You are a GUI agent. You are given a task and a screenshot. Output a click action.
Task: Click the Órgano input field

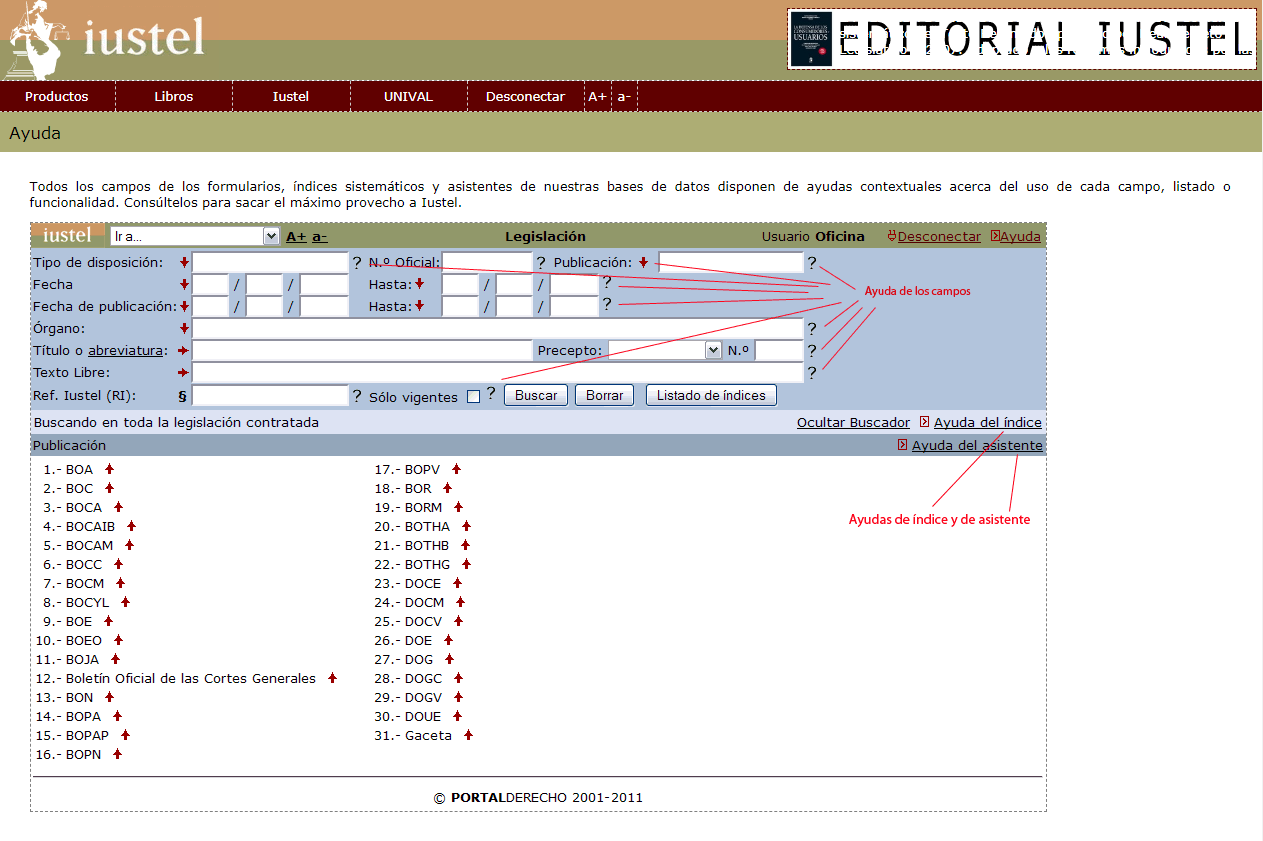click(x=497, y=328)
